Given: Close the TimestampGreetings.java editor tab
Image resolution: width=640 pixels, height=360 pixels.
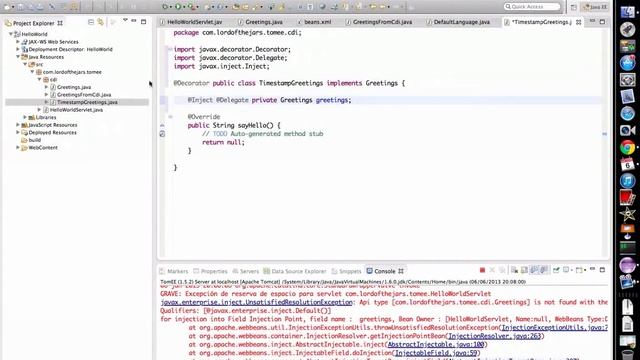Looking at the screenshot, I should (x=578, y=22).
